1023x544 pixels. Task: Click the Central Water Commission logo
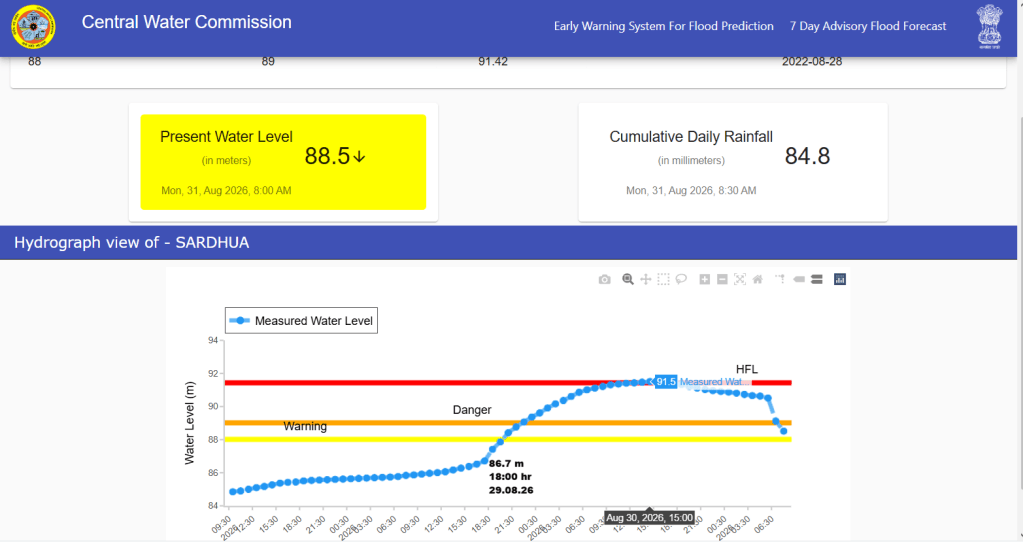point(33,27)
